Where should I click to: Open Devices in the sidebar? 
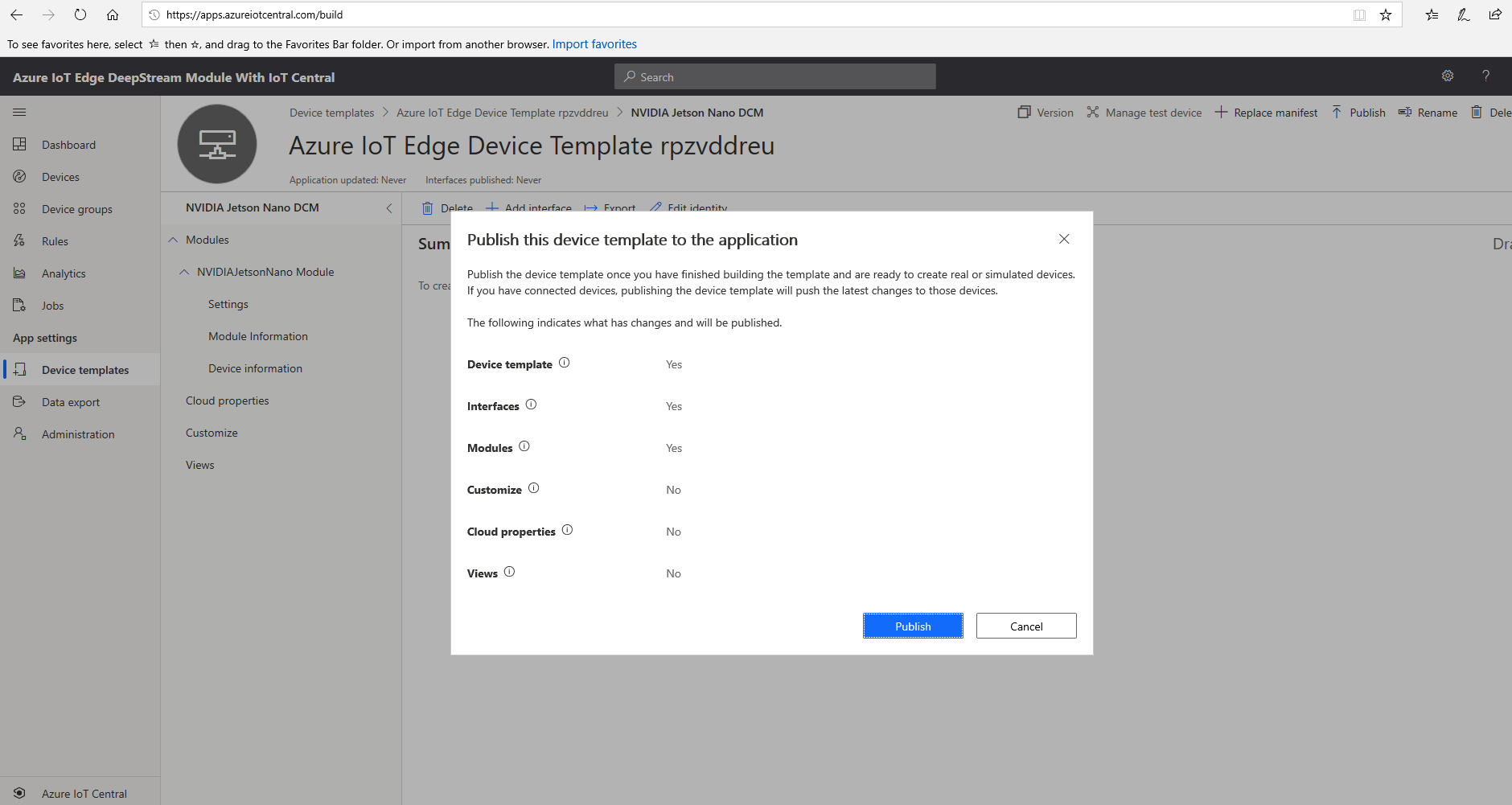pos(80,177)
